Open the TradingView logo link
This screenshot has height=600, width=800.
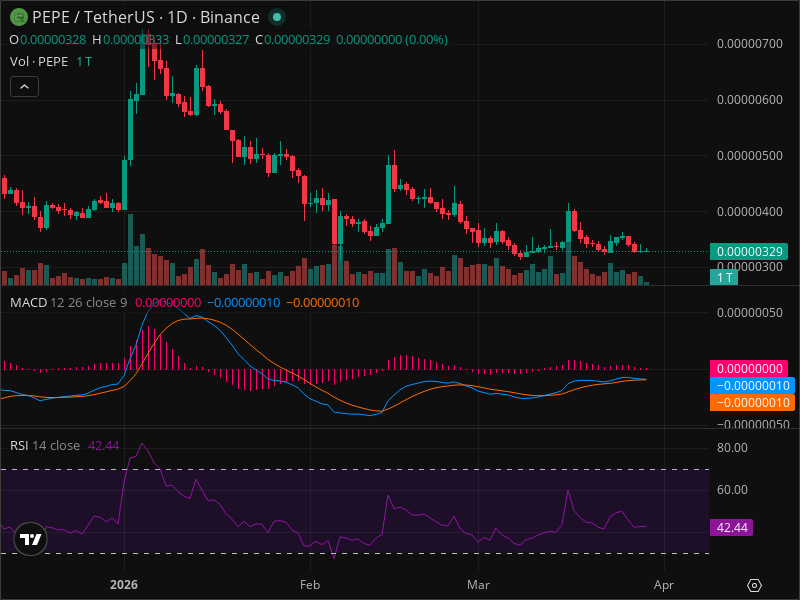click(x=31, y=539)
